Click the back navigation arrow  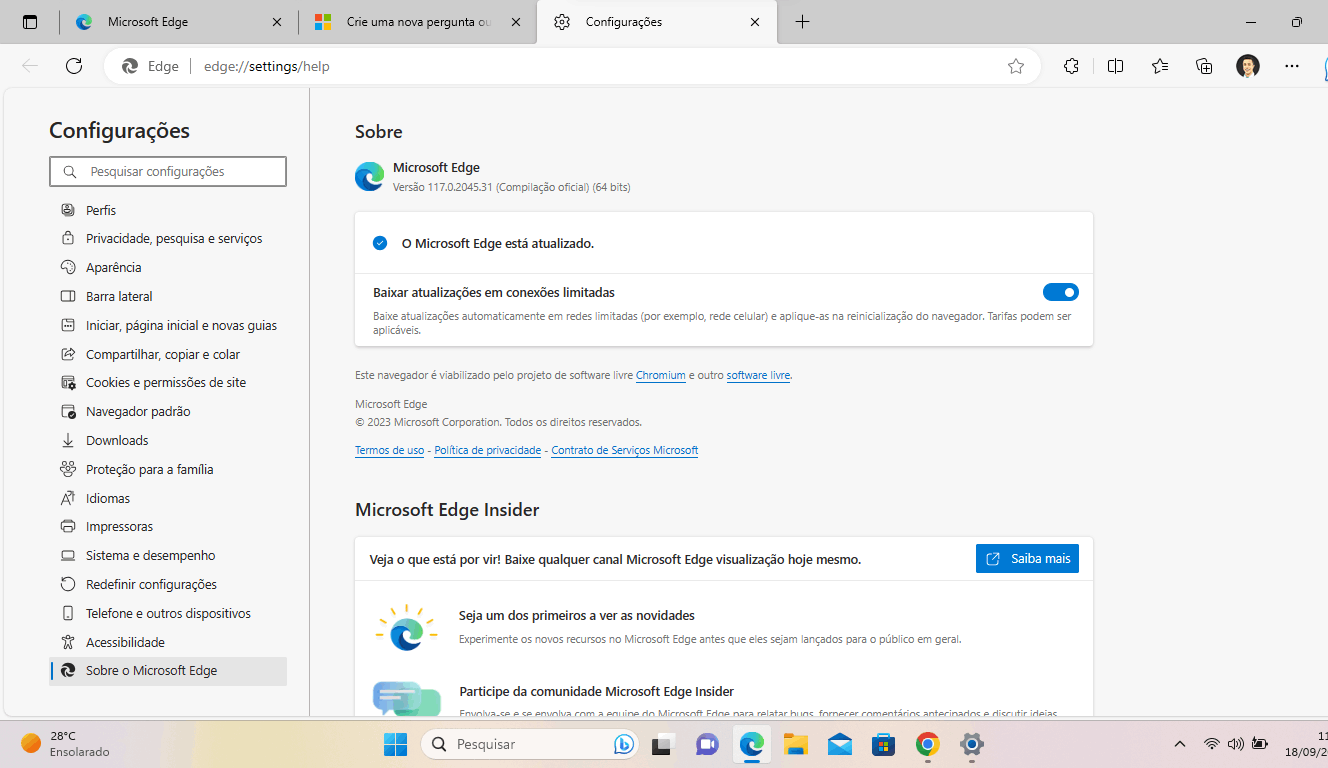pos(30,66)
